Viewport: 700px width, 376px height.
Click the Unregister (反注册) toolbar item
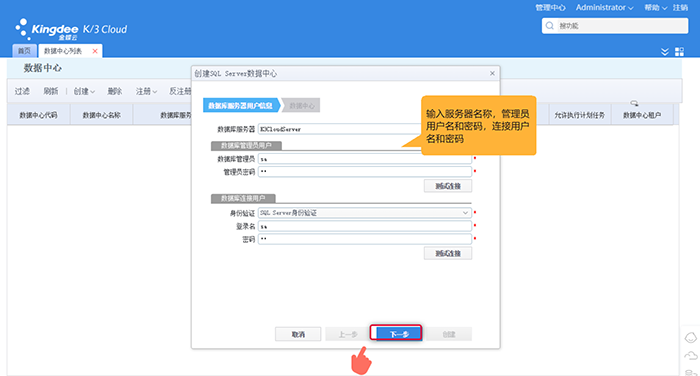pos(180,91)
